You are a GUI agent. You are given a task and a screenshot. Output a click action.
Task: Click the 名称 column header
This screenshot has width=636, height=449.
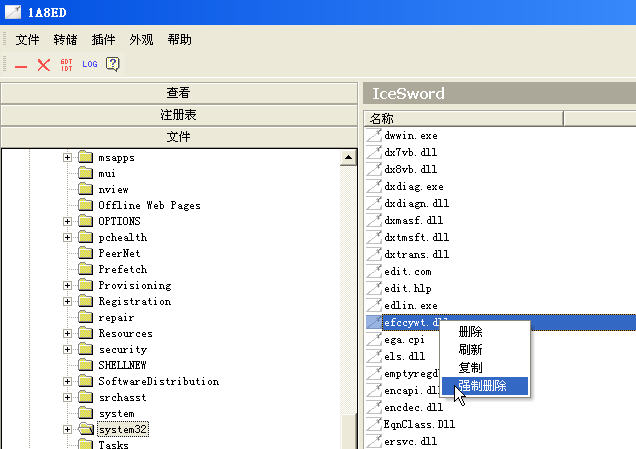(464, 118)
